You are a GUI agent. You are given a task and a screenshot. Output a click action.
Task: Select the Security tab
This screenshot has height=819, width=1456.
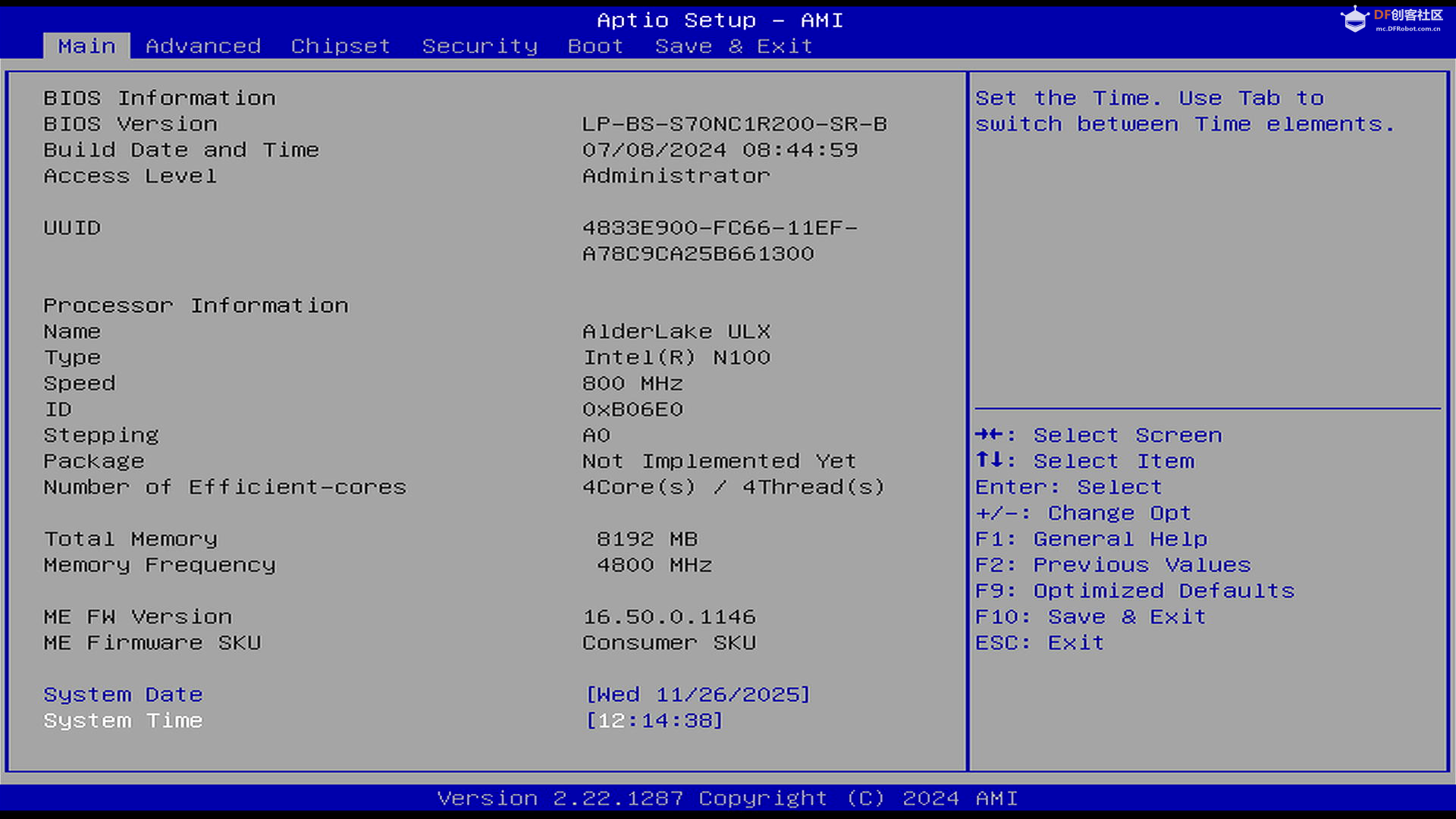pyautogui.click(x=479, y=46)
